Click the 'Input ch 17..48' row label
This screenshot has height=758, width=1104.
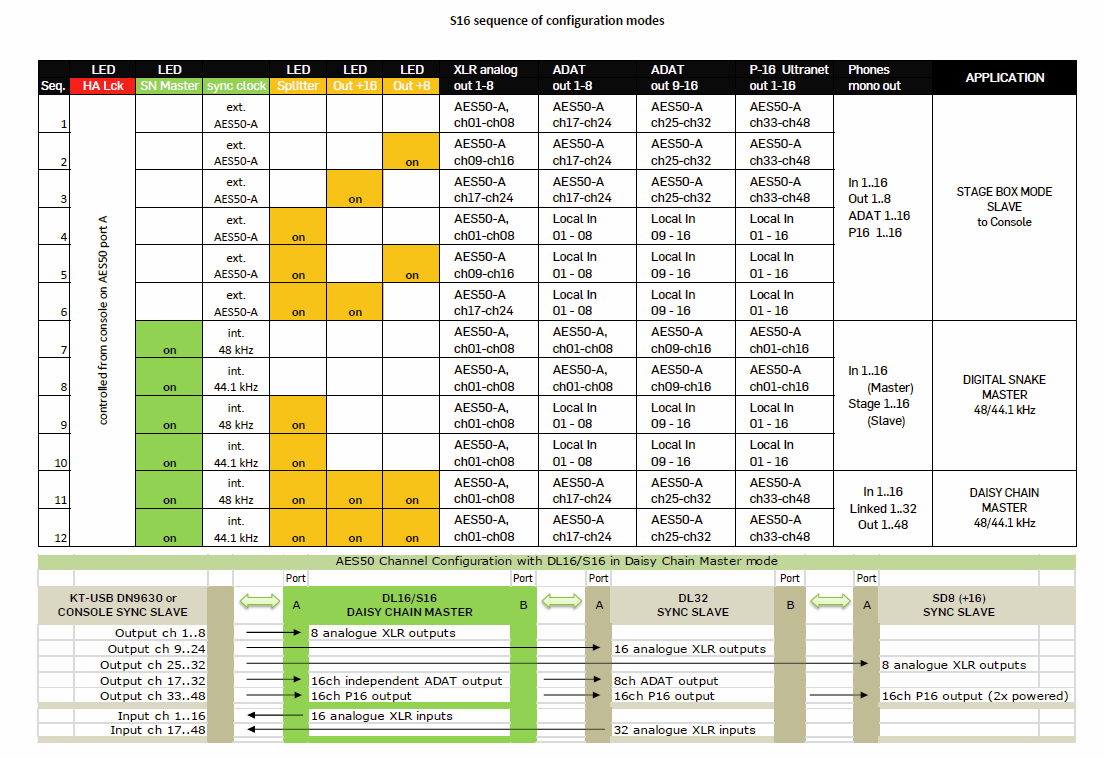point(157,731)
